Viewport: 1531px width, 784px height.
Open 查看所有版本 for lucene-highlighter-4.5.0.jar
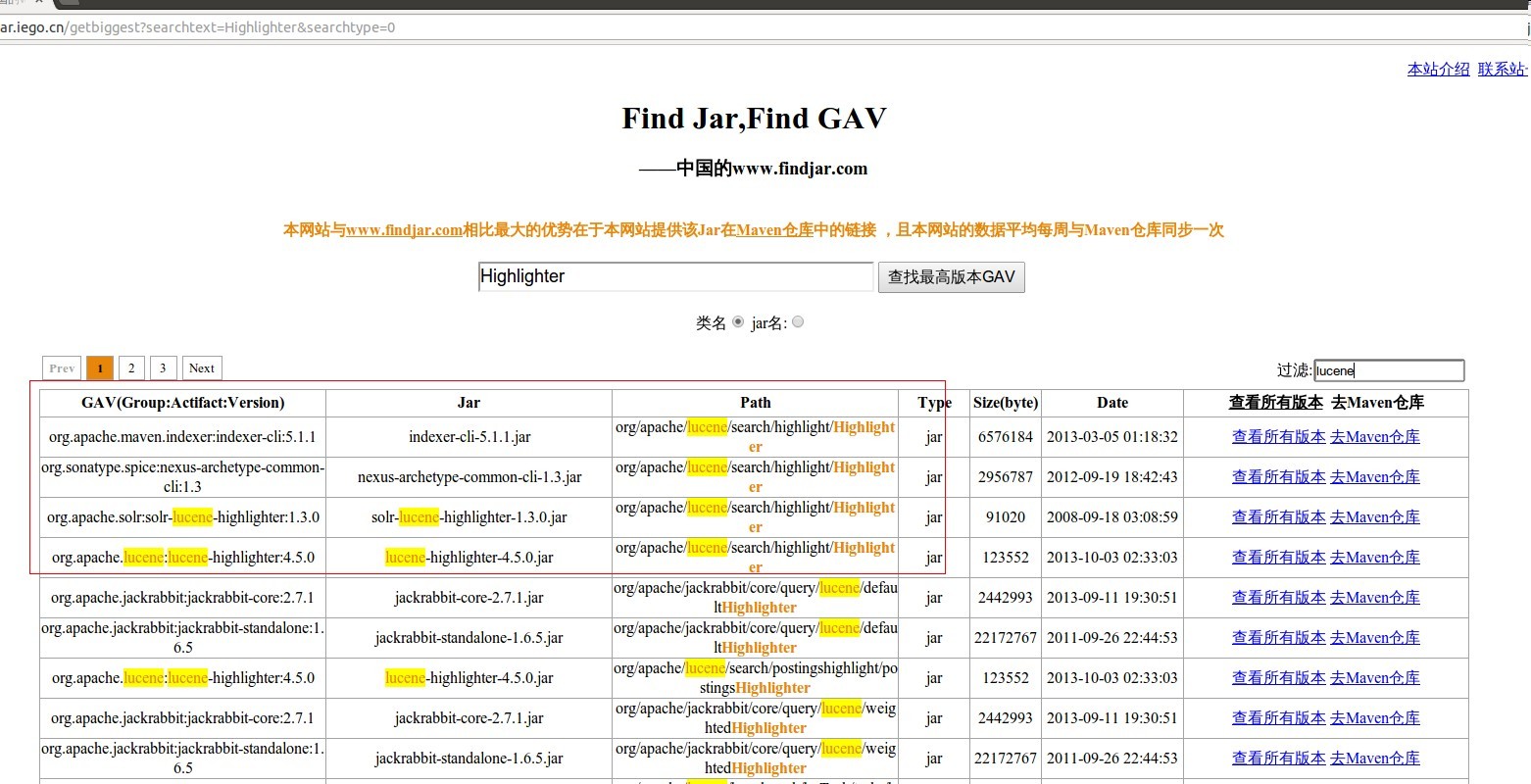click(x=1278, y=557)
